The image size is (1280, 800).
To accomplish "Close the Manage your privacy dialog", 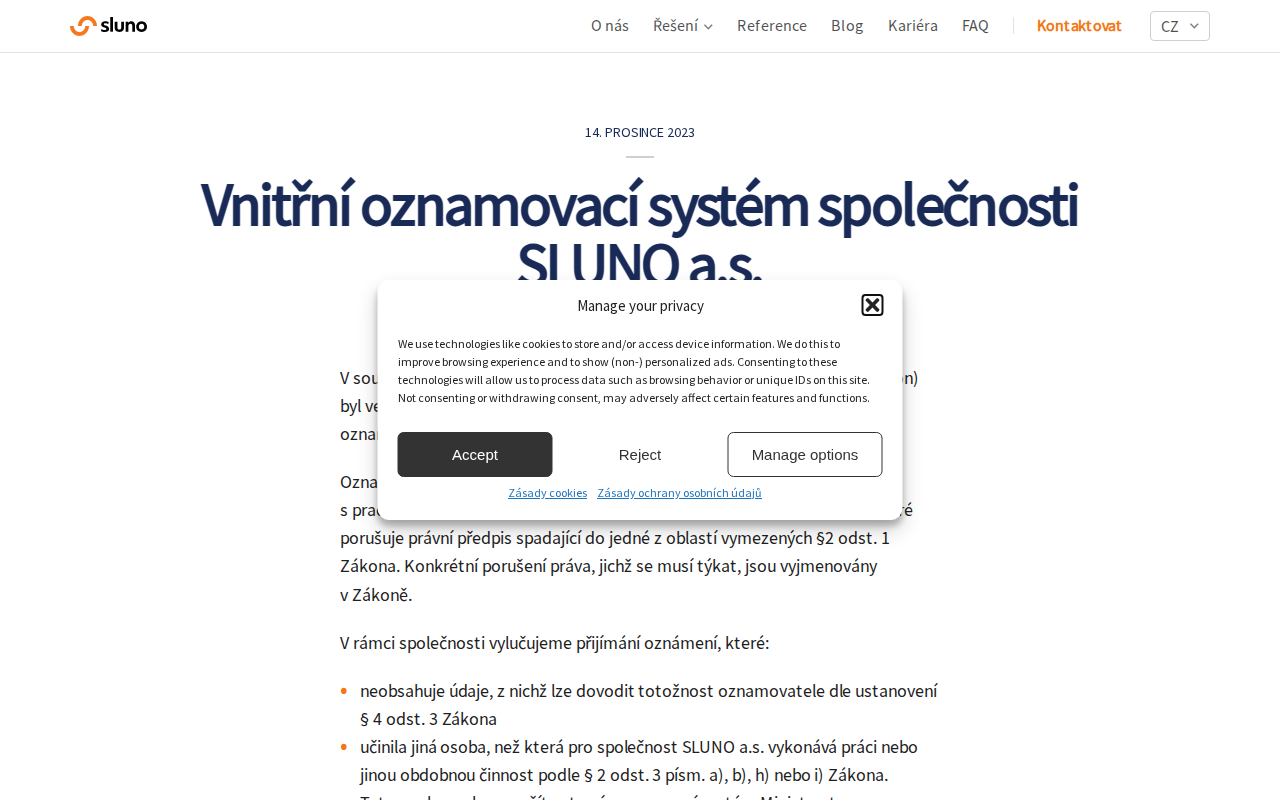I will click(872, 305).
